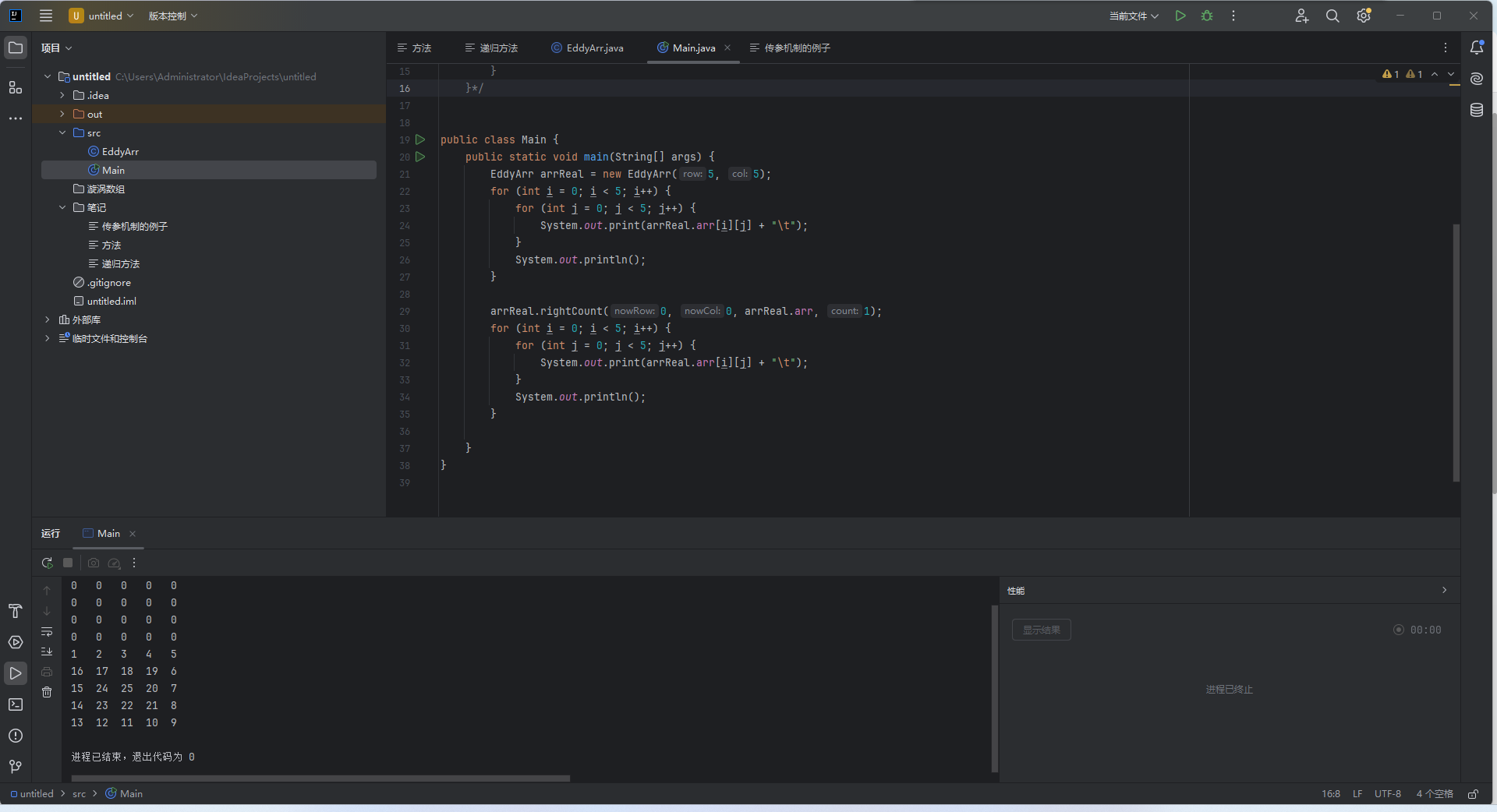Image resolution: width=1497 pixels, height=812 pixels.
Task: Click the run gutter arrow on line 19
Action: 420,139
